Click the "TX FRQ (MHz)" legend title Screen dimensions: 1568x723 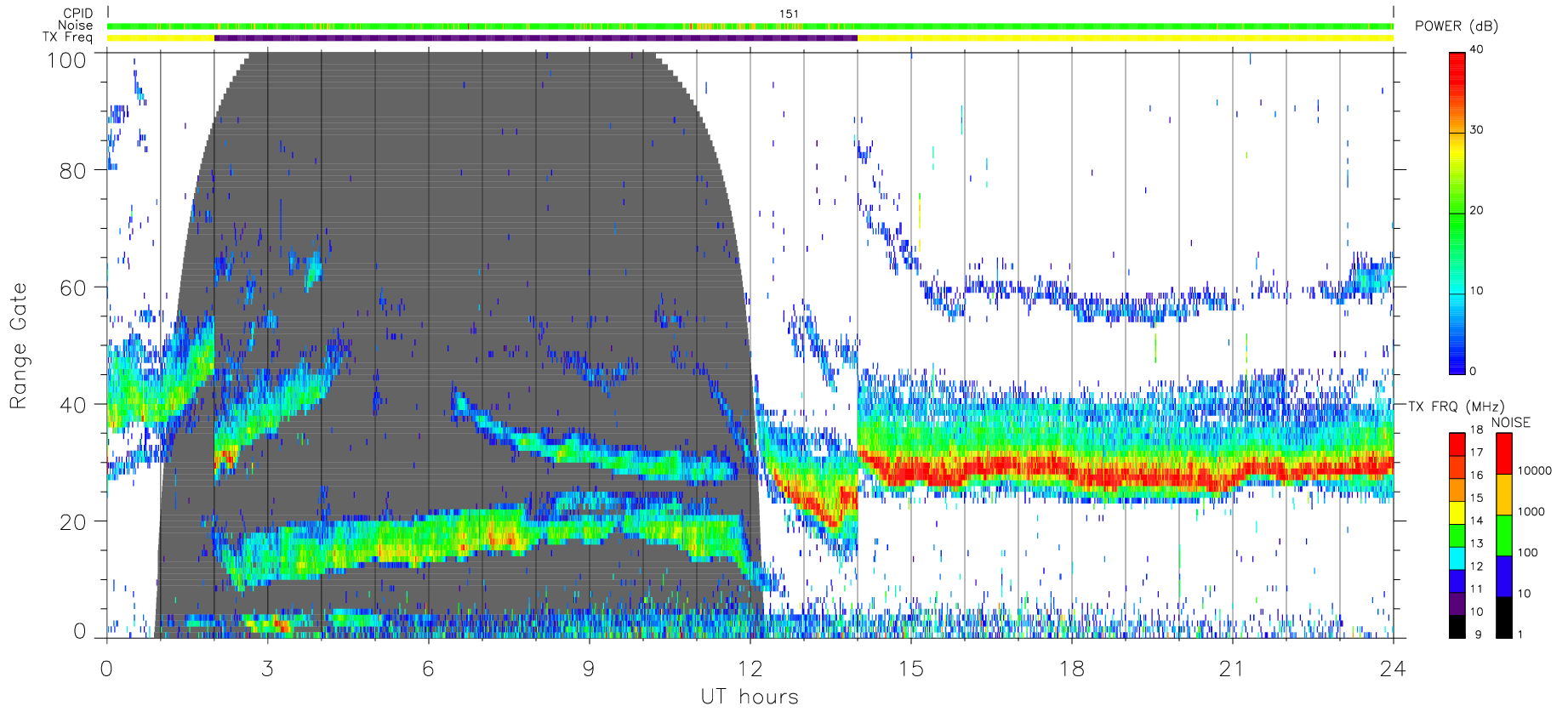(x=1456, y=407)
